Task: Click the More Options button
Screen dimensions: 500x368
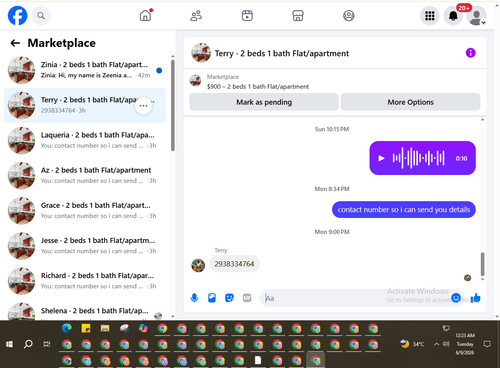Action: (x=410, y=102)
